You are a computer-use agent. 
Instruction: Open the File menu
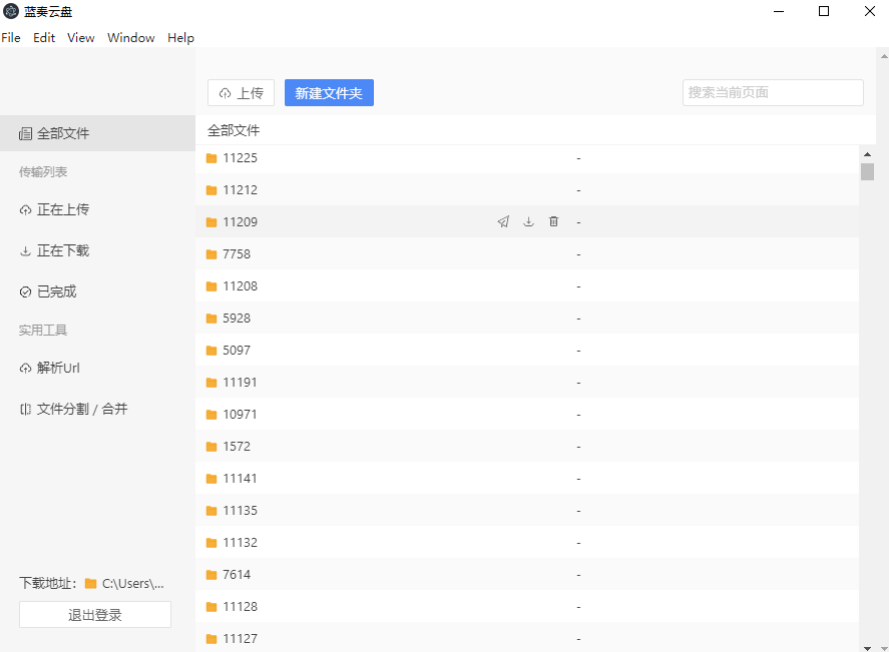coord(11,37)
